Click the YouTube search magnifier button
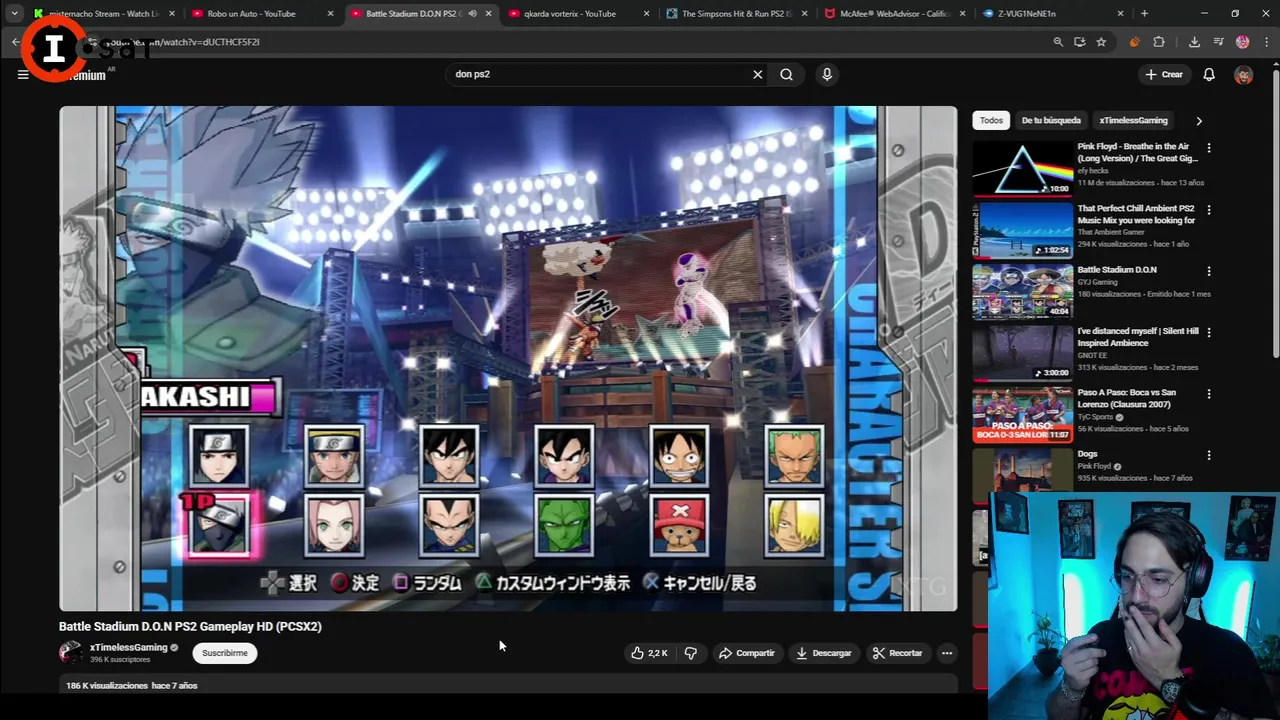This screenshot has width=1280, height=720. (x=787, y=74)
